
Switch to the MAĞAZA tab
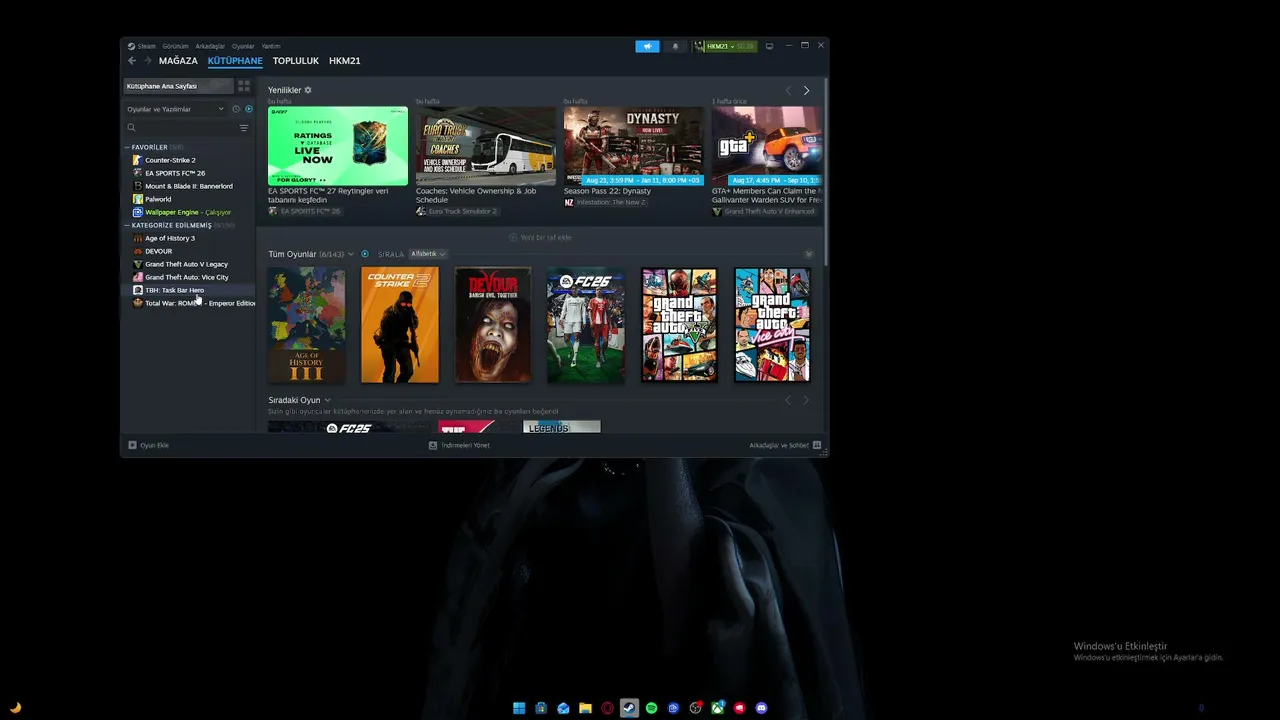[x=178, y=61]
